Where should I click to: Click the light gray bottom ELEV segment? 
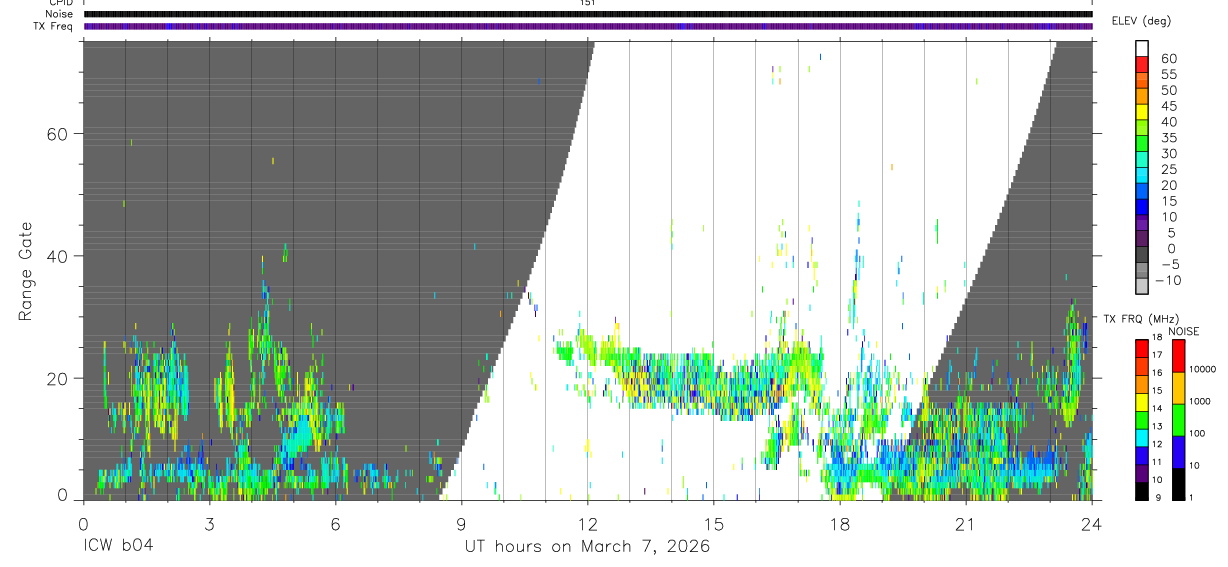coord(1142,286)
